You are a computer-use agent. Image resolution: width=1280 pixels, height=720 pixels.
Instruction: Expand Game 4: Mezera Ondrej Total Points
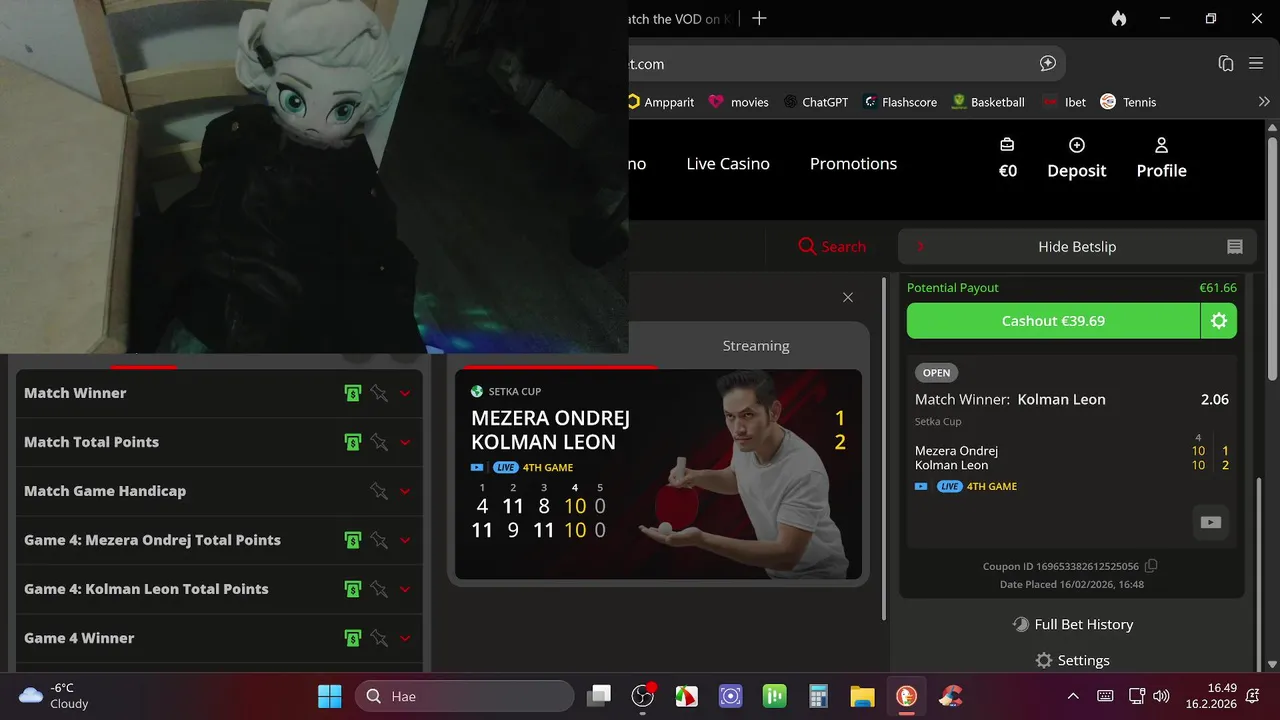[x=405, y=541]
